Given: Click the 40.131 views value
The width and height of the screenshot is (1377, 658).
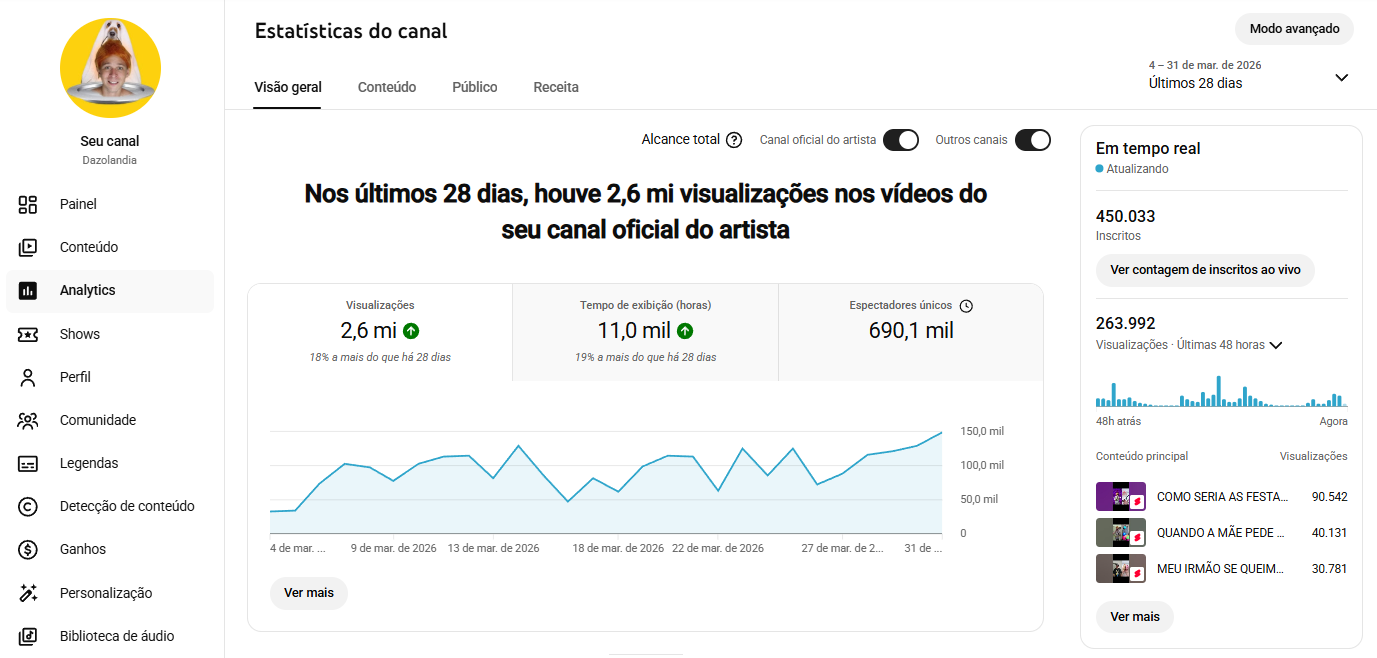Looking at the screenshot, I should (1329, 533).
